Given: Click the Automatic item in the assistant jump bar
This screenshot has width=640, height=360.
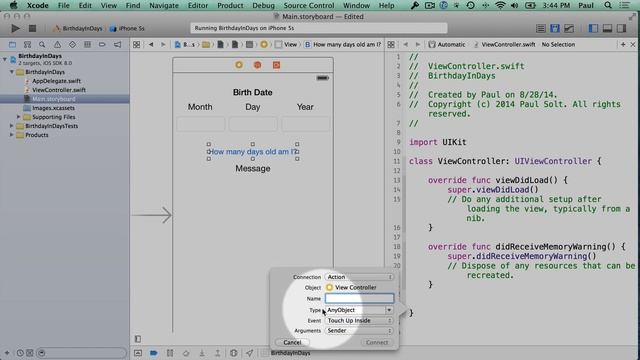Looking at the screenshot, I should (x=447, y=44).
